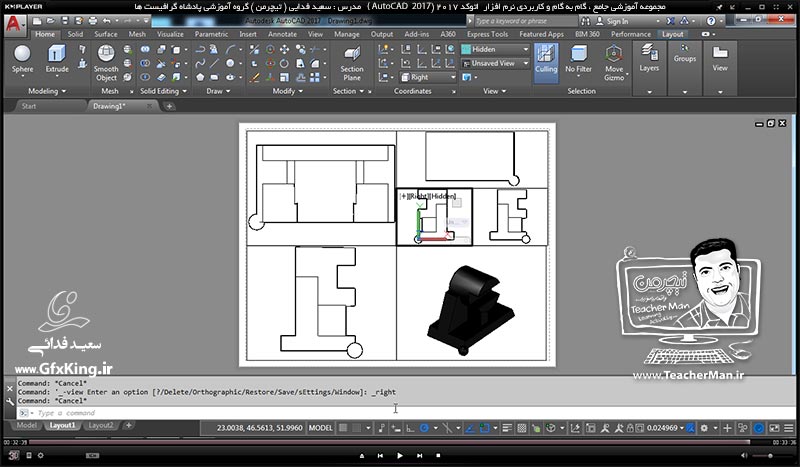The height and width of the screenshot is (467, 800).
Task: Open the Solid ribbon tab
Action: coord(75,34)
